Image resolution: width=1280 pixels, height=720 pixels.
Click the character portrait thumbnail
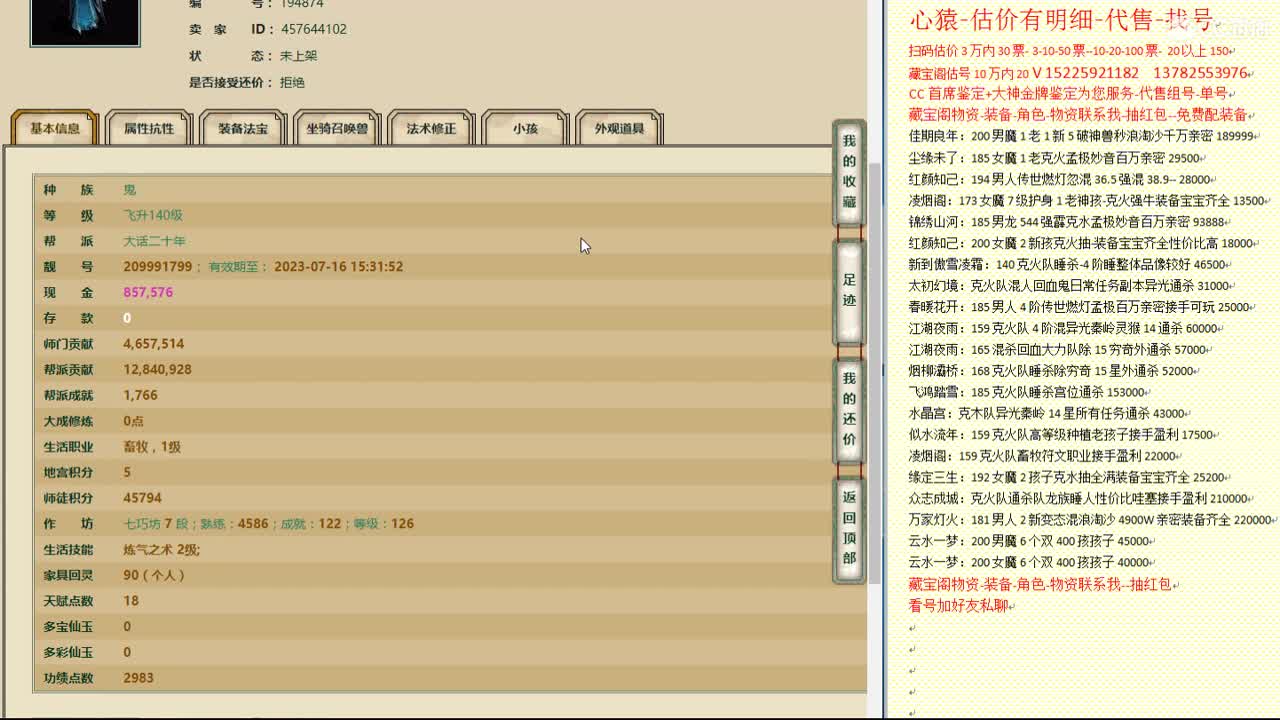[85, 22]
